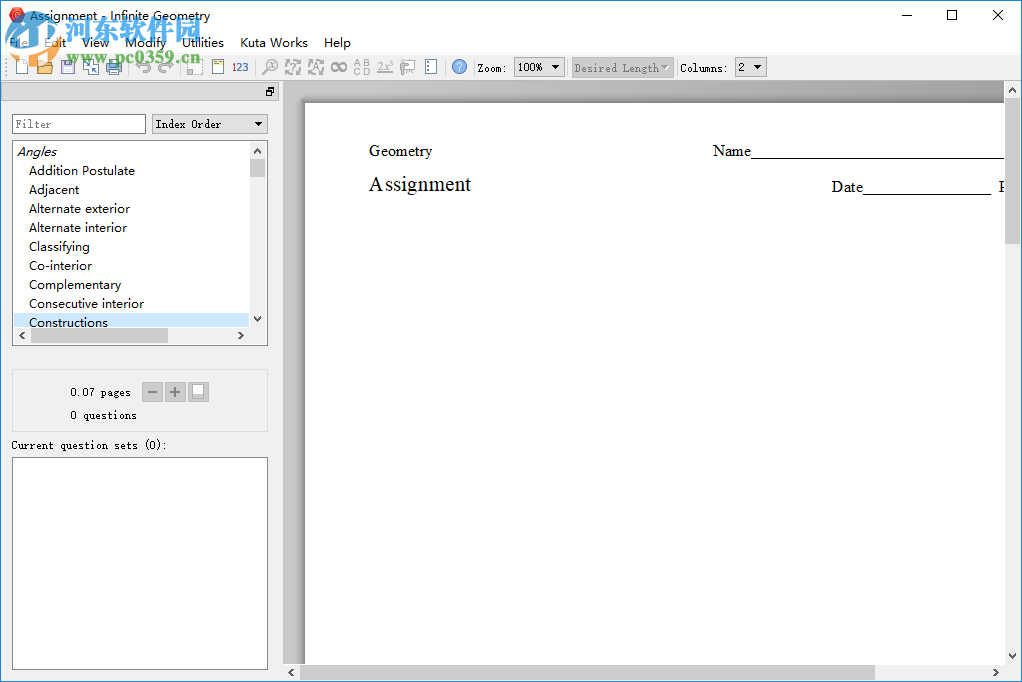The image size is (1022, 682).
Task: Click topic list scroll down arrow
Action: [257, 319]
